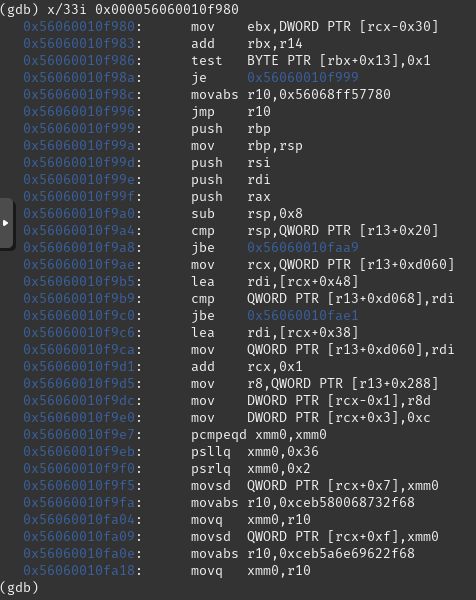The height and width of the screenshot is (600, 476).
Task: Click the 'pcmpeqd xmm0,xmm0' instruction
Action: pos(259,435)
